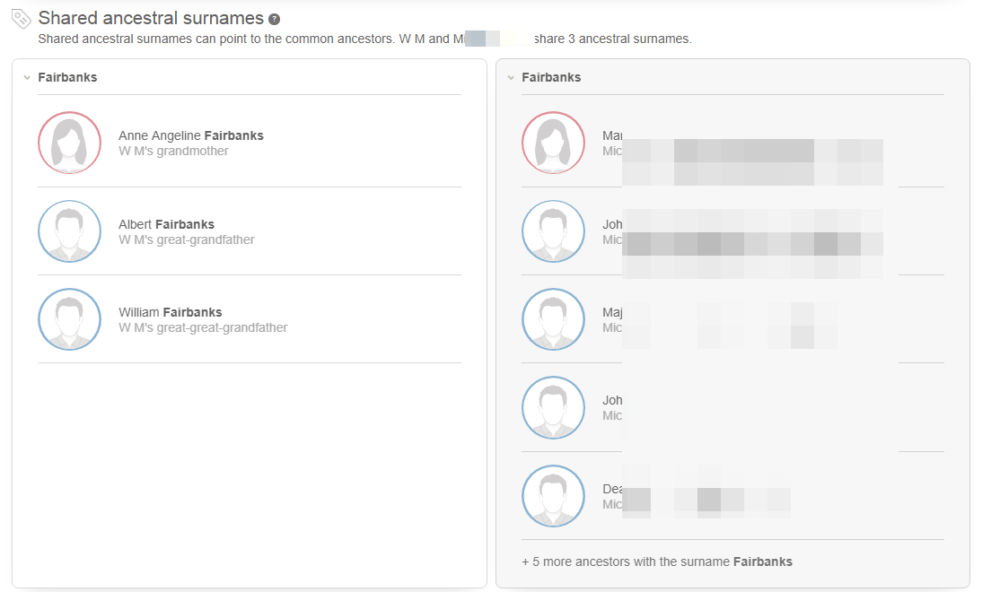Click William Fairbanks's profile avatar
This screenshot has height=592, width=1000.
pos(69,319)
